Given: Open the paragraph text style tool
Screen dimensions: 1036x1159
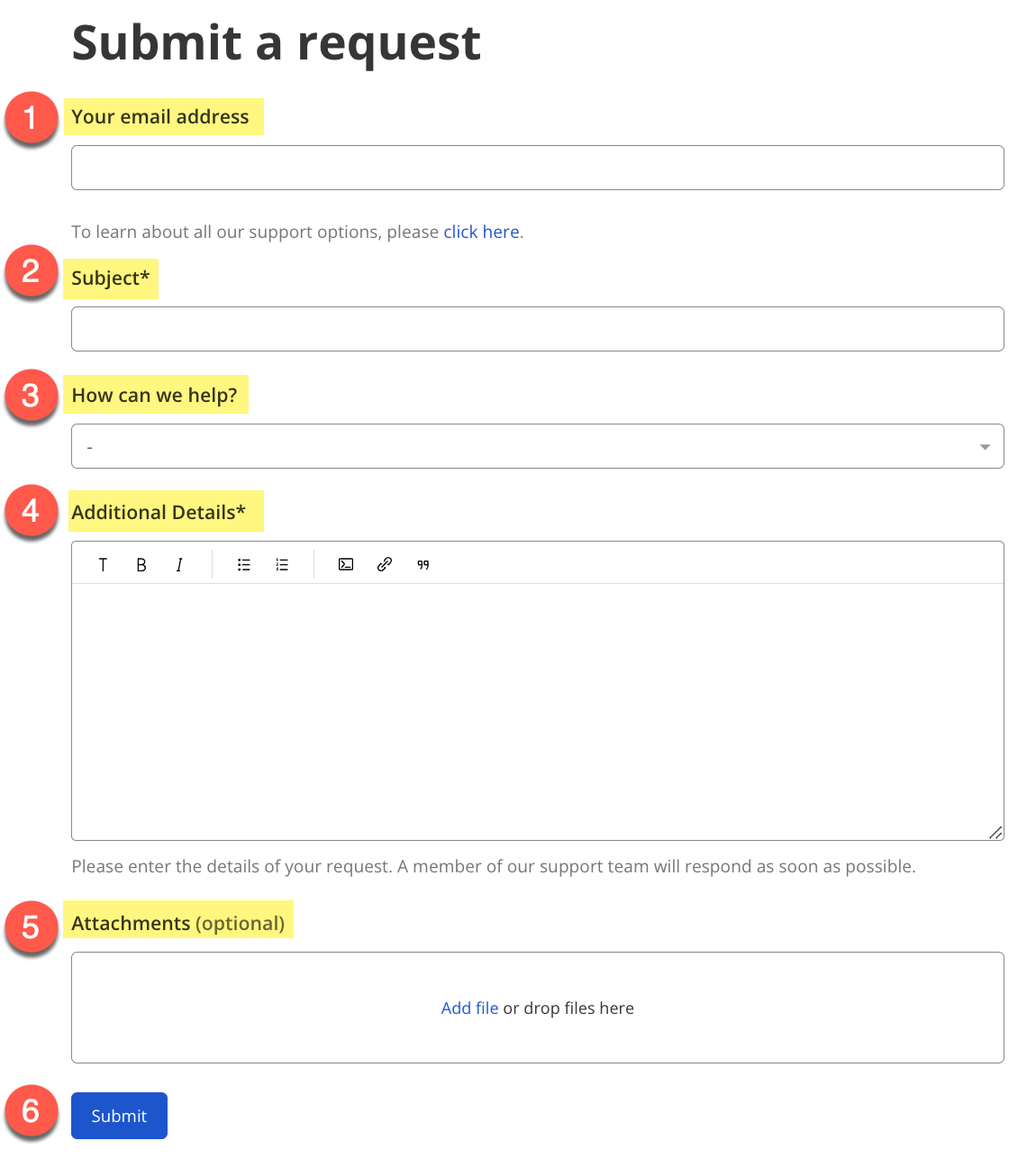Looking at the screenshot, I should pos(103,565).
